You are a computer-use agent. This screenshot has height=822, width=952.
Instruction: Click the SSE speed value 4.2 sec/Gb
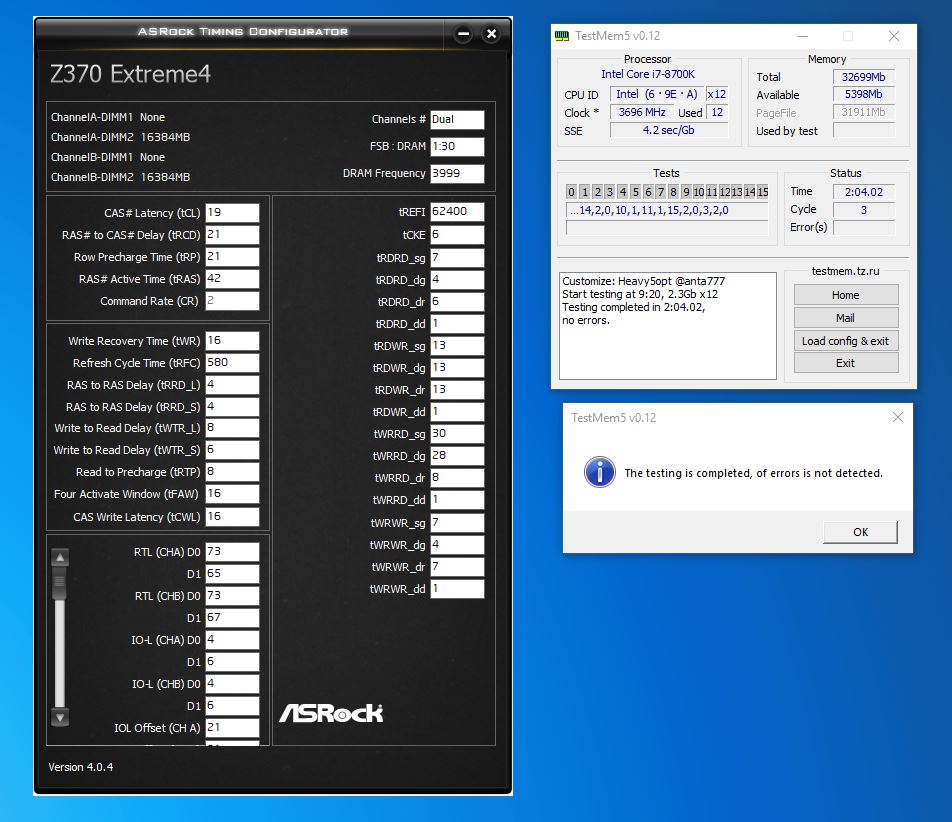coord(668,130)
